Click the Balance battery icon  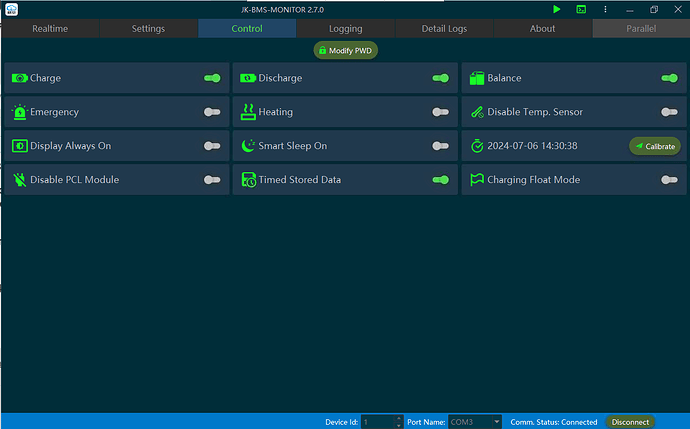point(477,78)
